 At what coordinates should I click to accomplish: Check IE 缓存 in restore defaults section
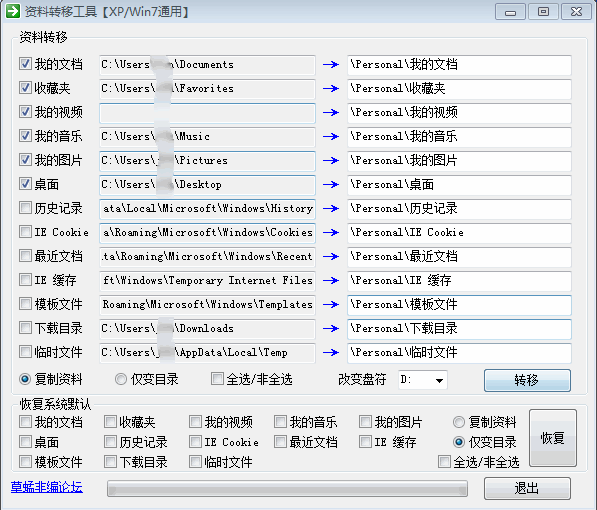(365, 442)
